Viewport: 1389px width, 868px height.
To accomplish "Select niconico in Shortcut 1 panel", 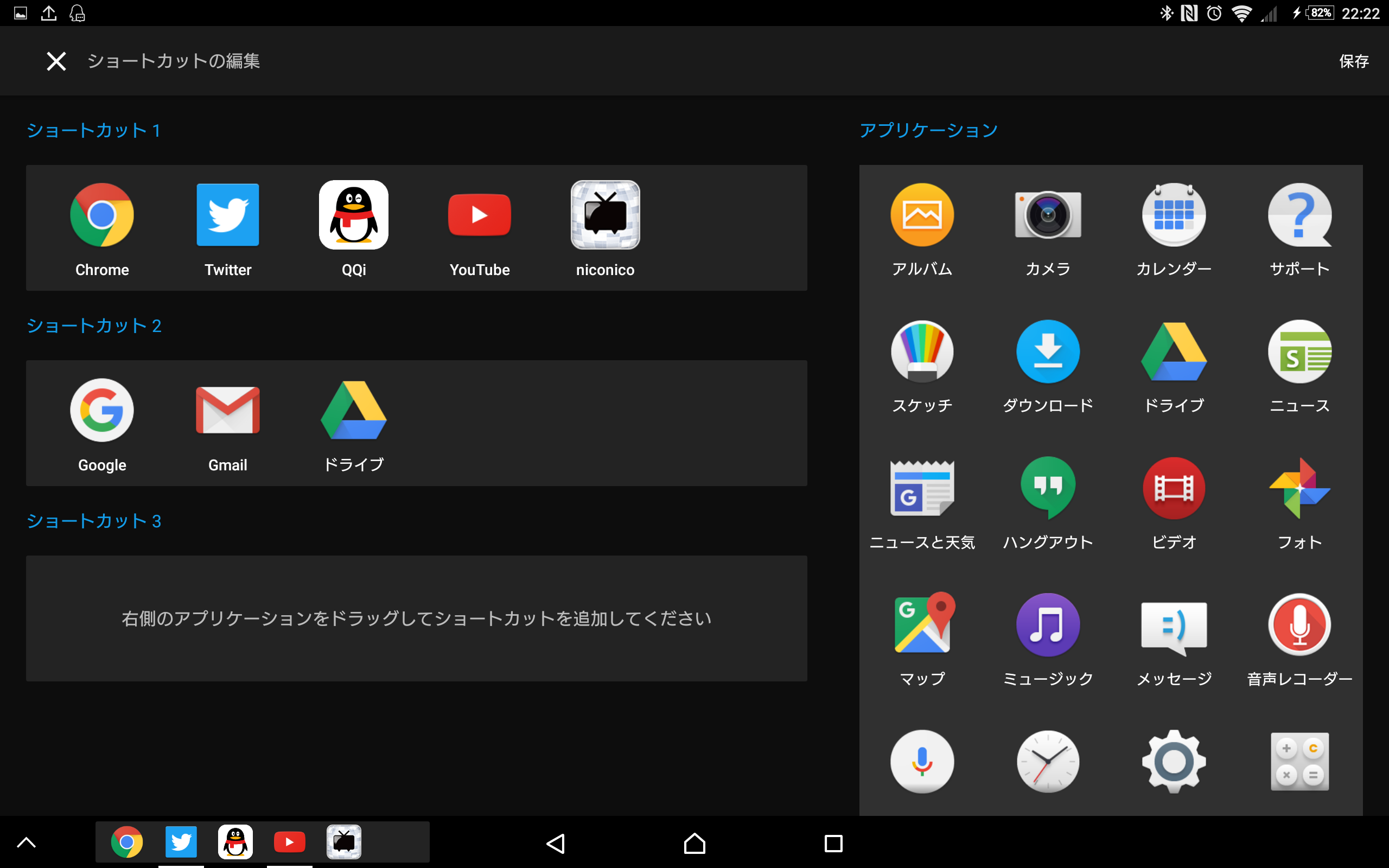I will click(605, 215).
